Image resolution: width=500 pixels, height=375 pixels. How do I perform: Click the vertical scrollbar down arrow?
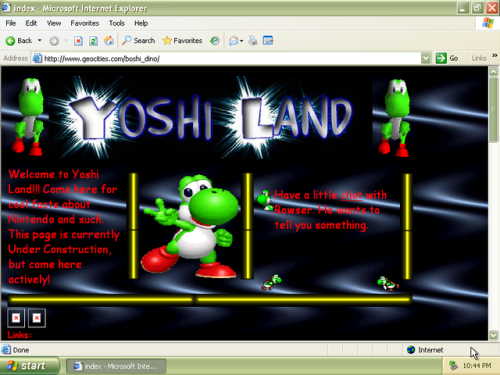(x=493, y=335)
